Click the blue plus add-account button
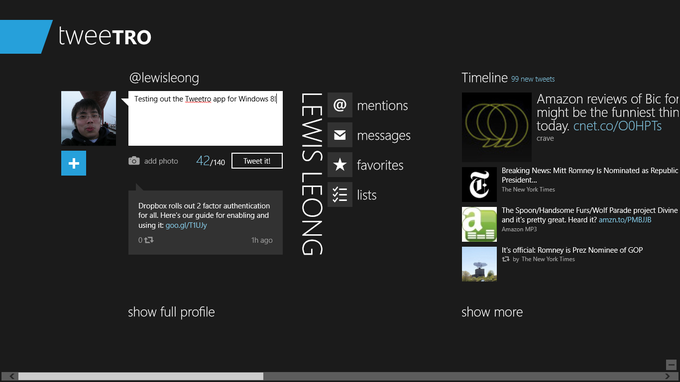The image size is (680, 382). (73, 163)
